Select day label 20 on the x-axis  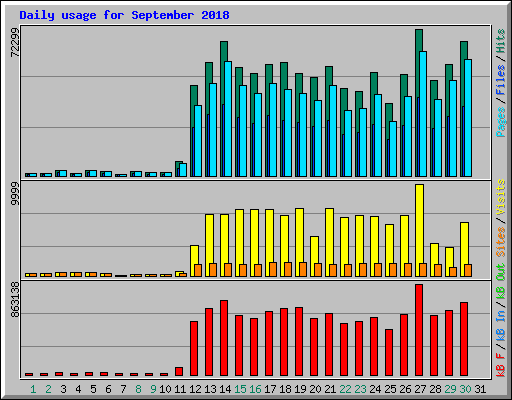pyautogui.click(x=315, y=389)
